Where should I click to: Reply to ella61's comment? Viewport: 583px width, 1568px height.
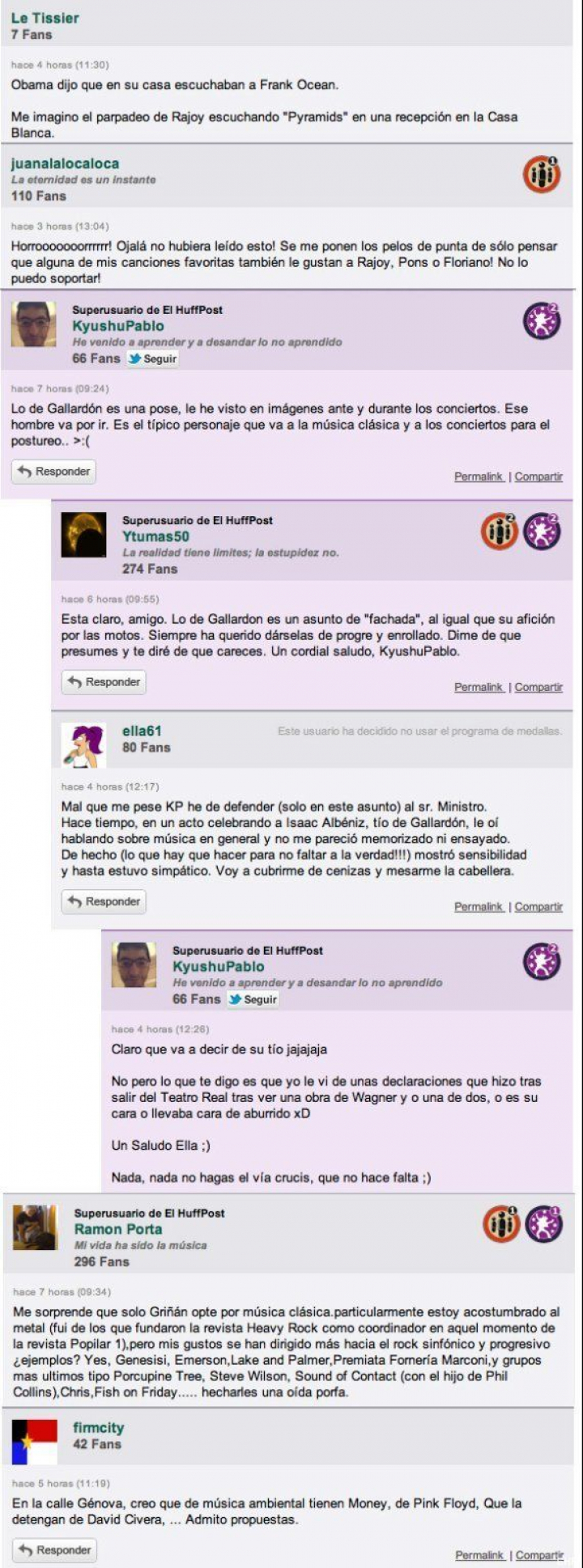point(104,901)
